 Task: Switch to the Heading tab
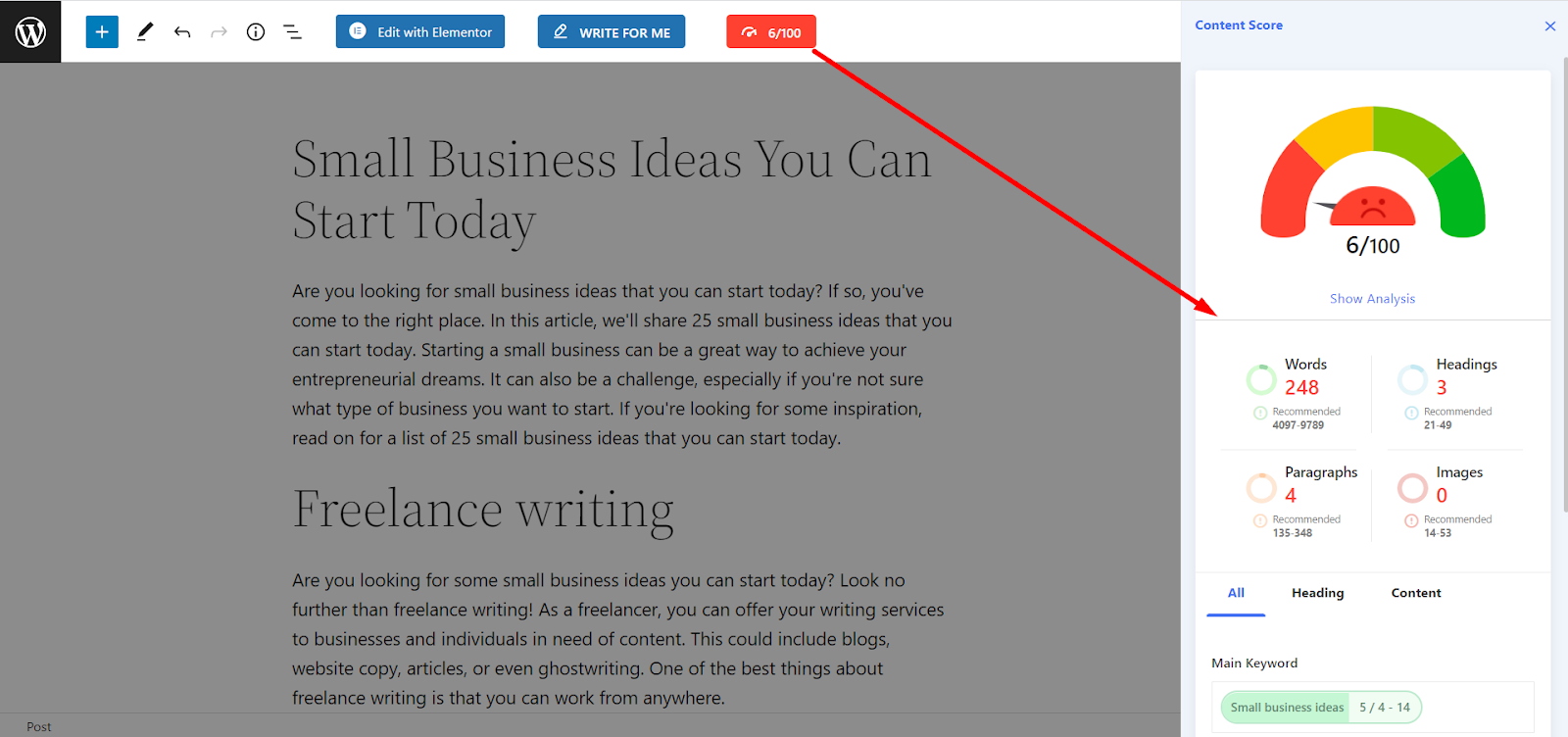[1317, 593]
